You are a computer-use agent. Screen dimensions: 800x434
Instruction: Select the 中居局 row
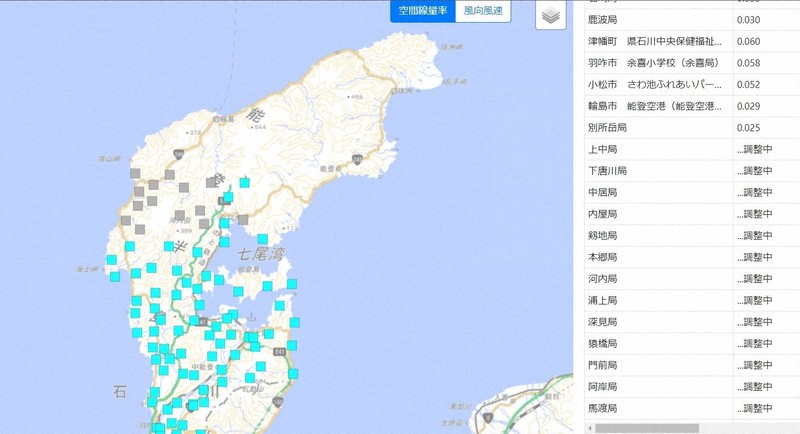tap(692, 192)
